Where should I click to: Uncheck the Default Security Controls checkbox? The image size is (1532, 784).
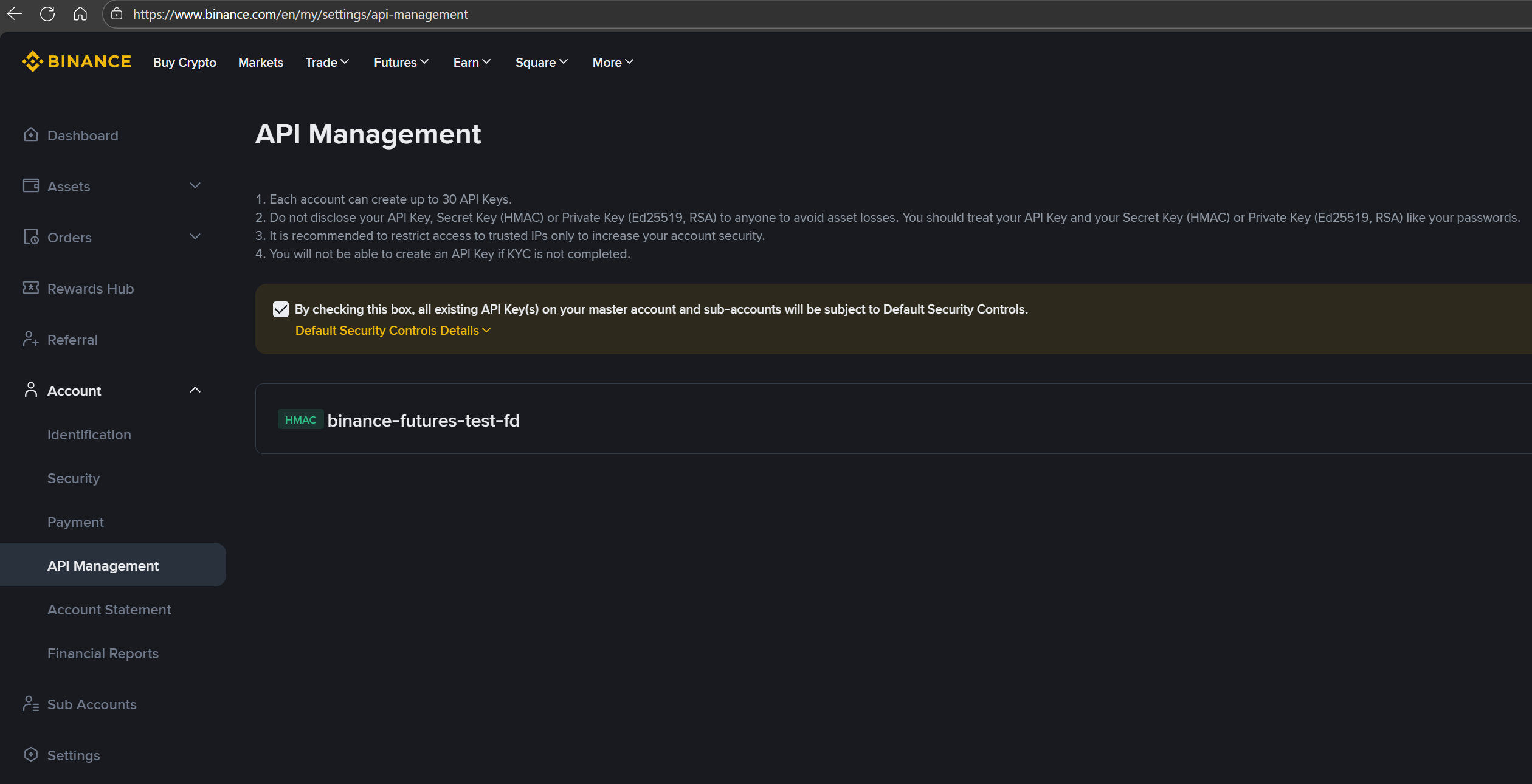click(x=280, y=309)
